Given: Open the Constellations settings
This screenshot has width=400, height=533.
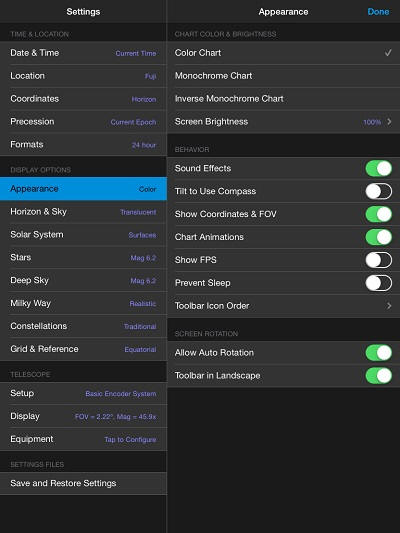Looking at the screenshot, I should (83, 326).
